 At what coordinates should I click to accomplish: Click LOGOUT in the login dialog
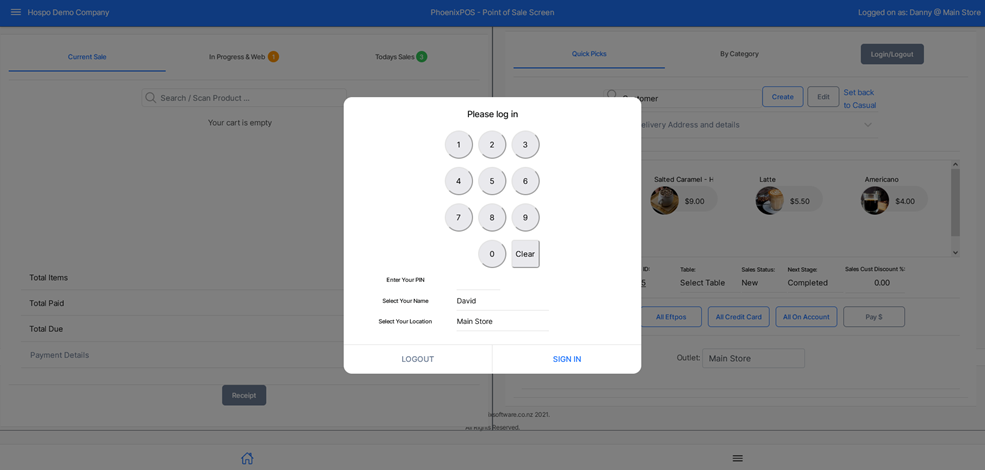pyautogui.click(x=418, y=359)
